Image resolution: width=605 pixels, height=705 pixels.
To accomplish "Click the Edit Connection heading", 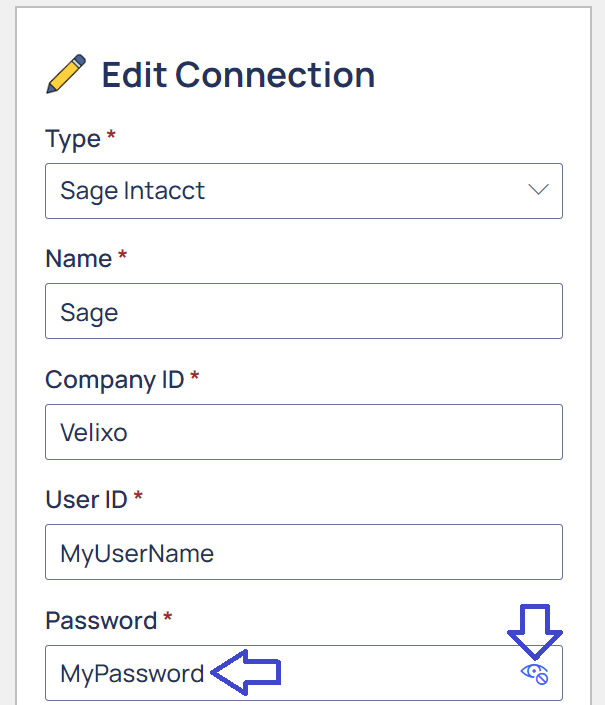I will point(238,75).
